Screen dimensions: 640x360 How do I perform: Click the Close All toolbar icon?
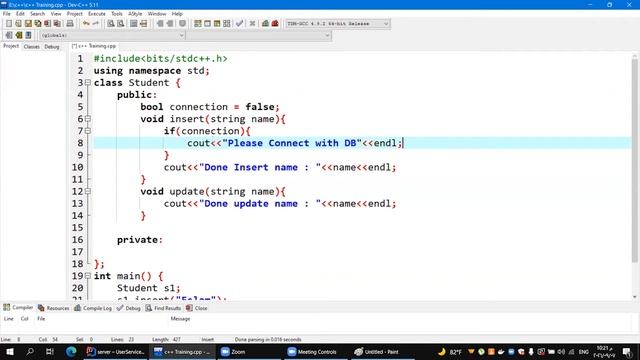coord(58,24)
